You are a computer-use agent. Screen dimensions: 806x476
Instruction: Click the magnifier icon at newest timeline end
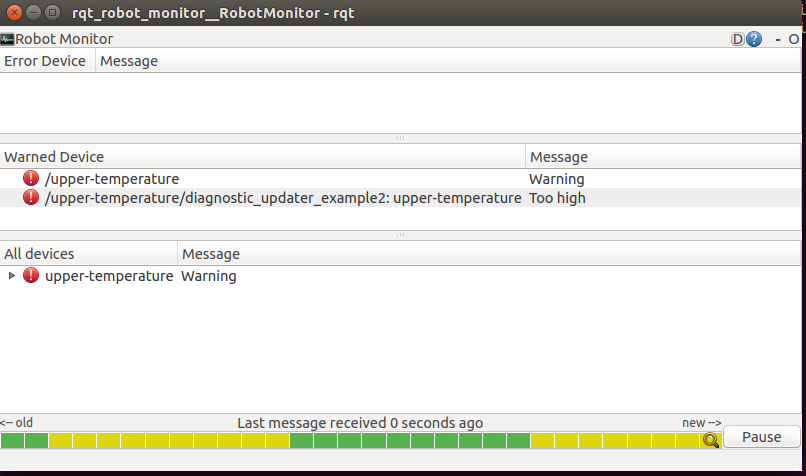(x=711, y=441)
